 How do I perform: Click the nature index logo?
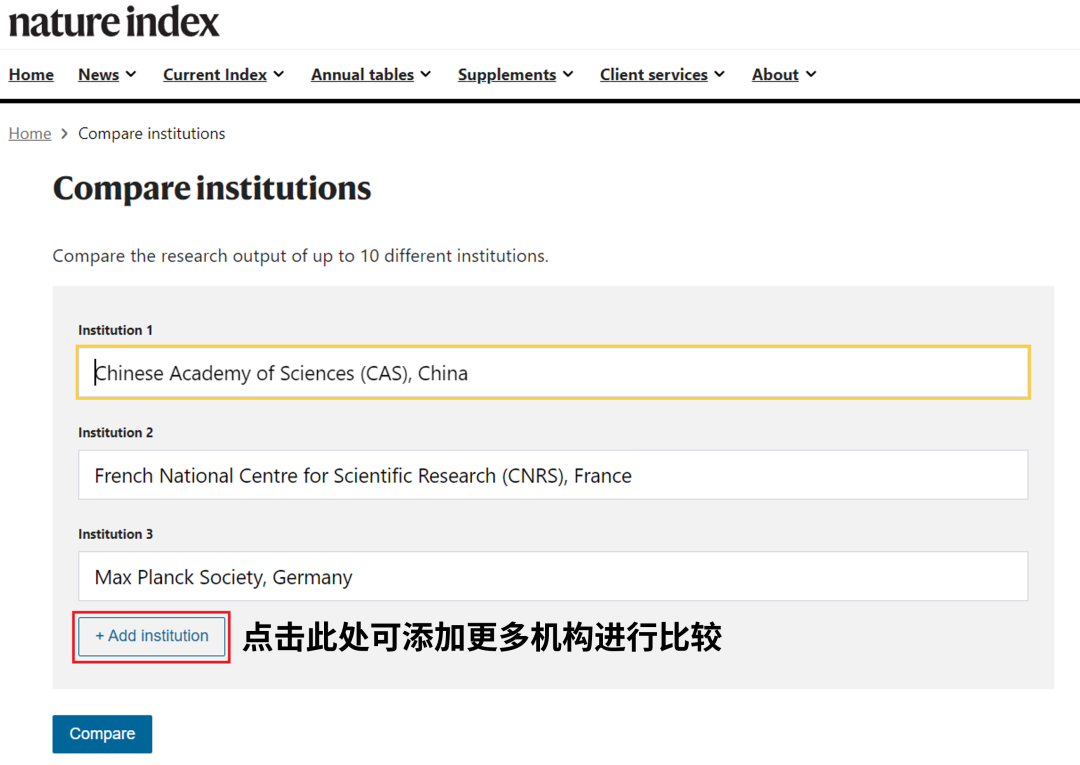point(114,21)
